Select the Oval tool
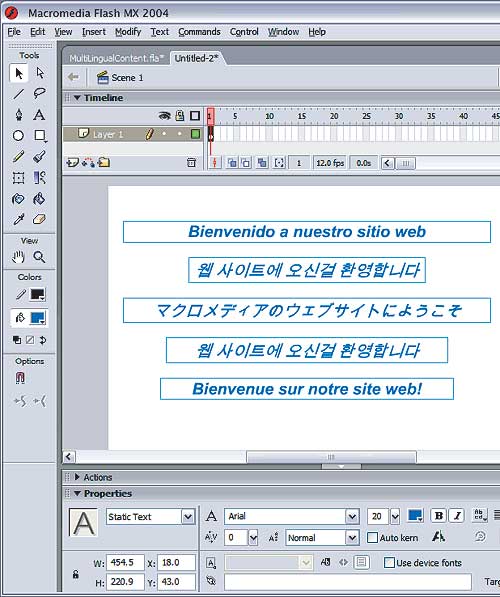 coord(18,136)
